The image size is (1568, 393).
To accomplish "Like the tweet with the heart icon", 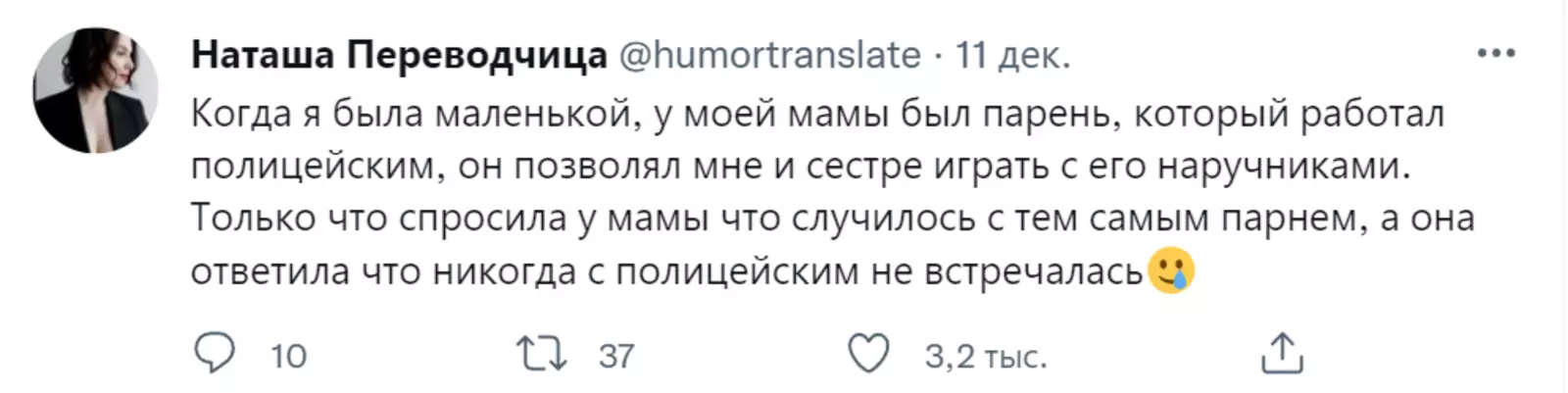I will [x=868, y=354].
